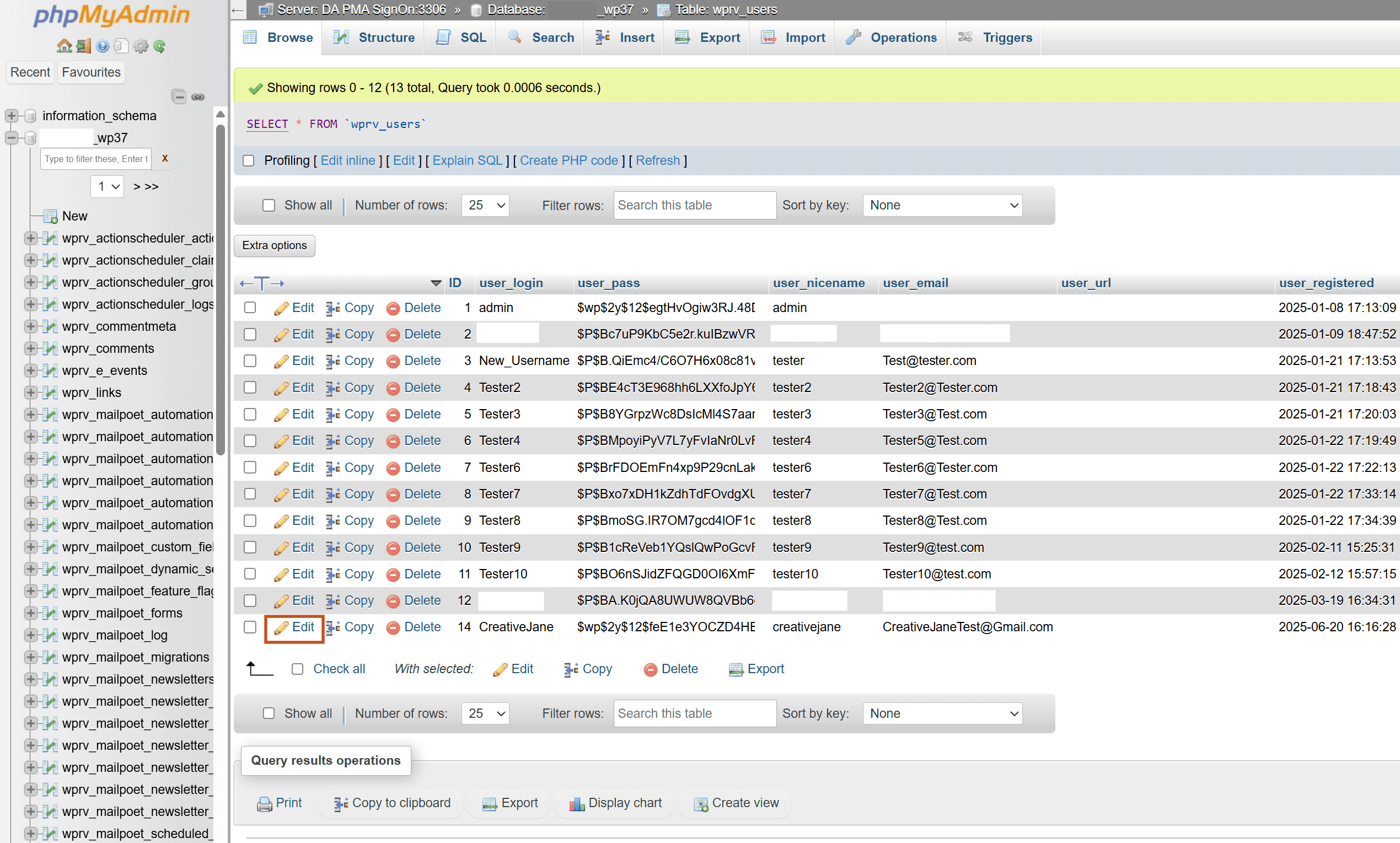Select the checkbox for admin row

[250, 308]
